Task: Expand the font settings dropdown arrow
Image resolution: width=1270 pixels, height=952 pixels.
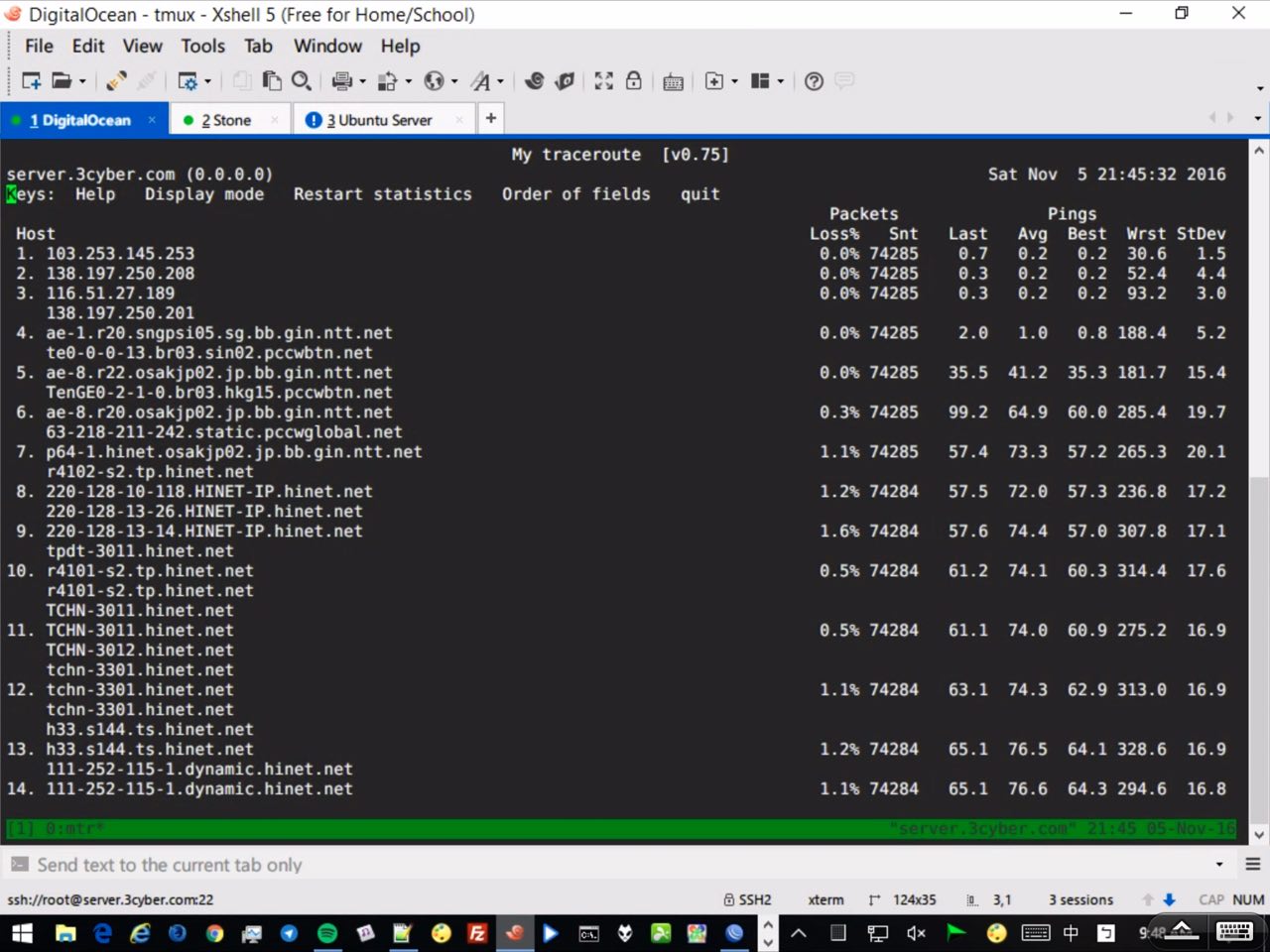Action: point(500,81)
